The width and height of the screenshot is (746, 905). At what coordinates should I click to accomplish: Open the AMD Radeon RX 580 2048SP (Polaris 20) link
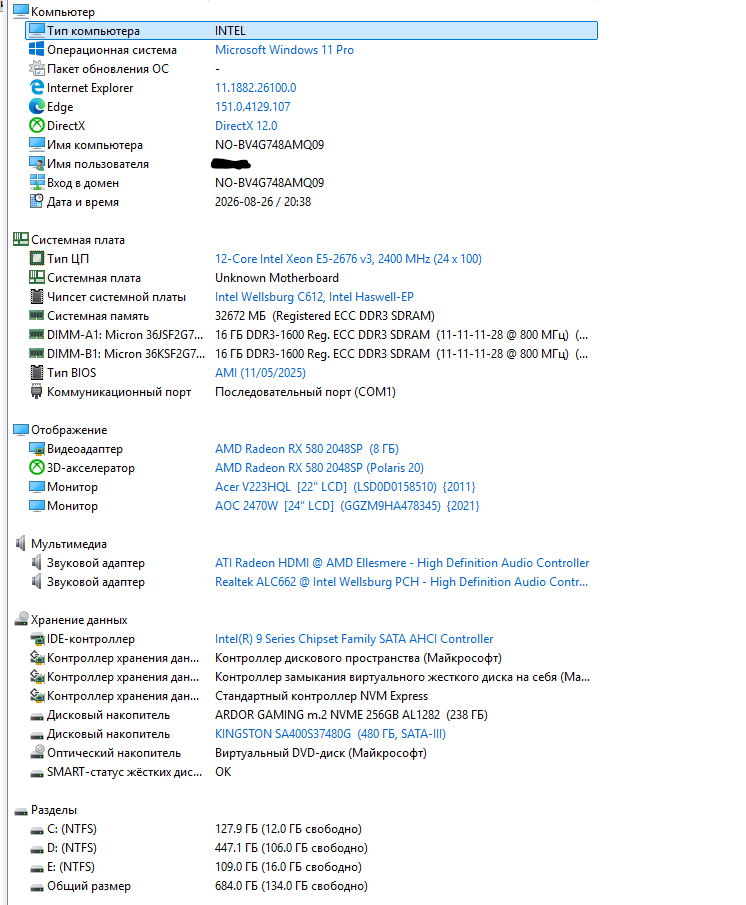[x=319, y=468]
